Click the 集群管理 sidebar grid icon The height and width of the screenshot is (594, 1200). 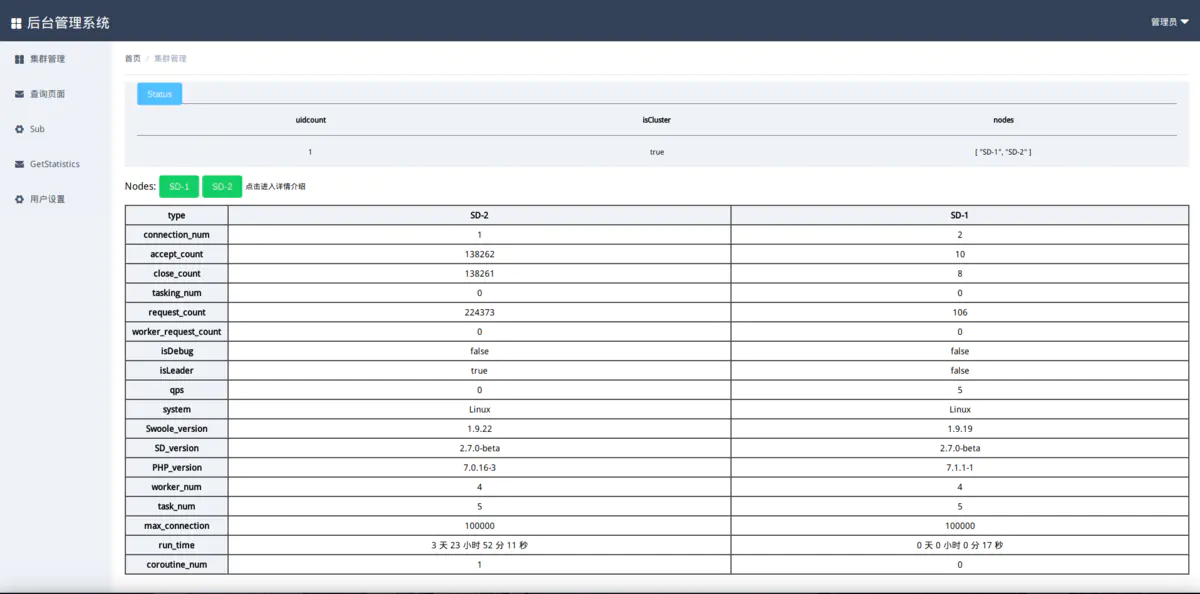(x=19, y=59)
